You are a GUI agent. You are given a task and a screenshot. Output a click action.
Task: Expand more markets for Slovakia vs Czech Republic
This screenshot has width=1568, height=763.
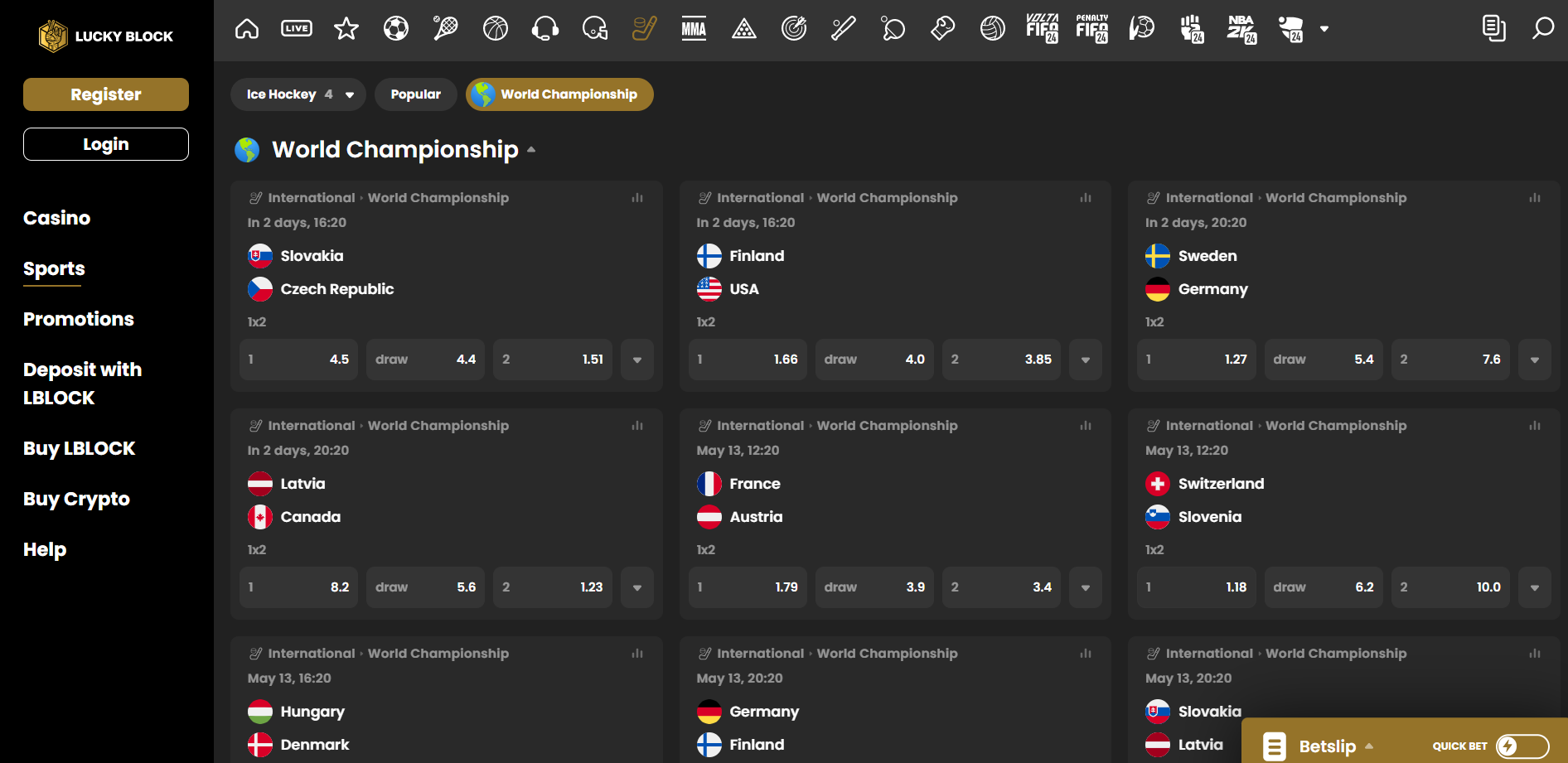(637, 360)
